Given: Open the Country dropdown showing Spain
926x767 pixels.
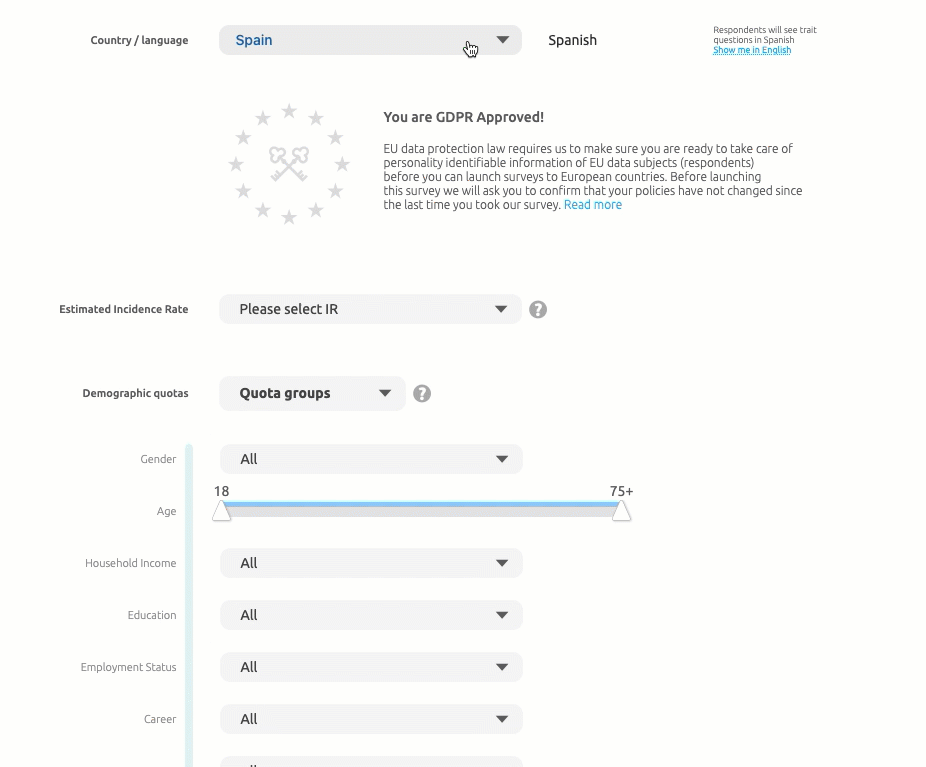Looking at the screenshot, I should pos(370,40).
